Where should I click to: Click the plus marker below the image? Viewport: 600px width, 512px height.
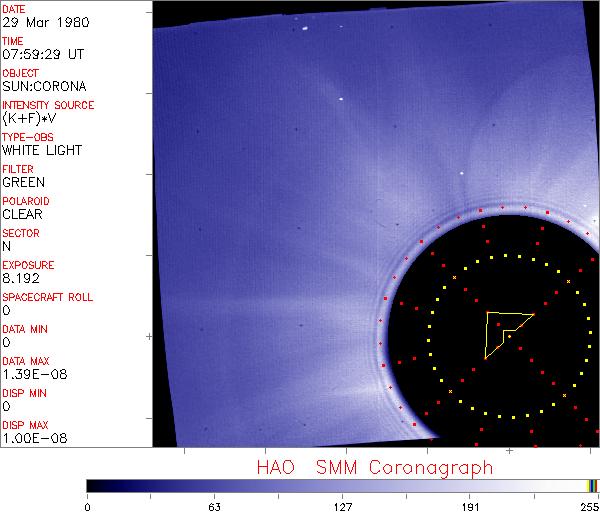click(509, 451)
